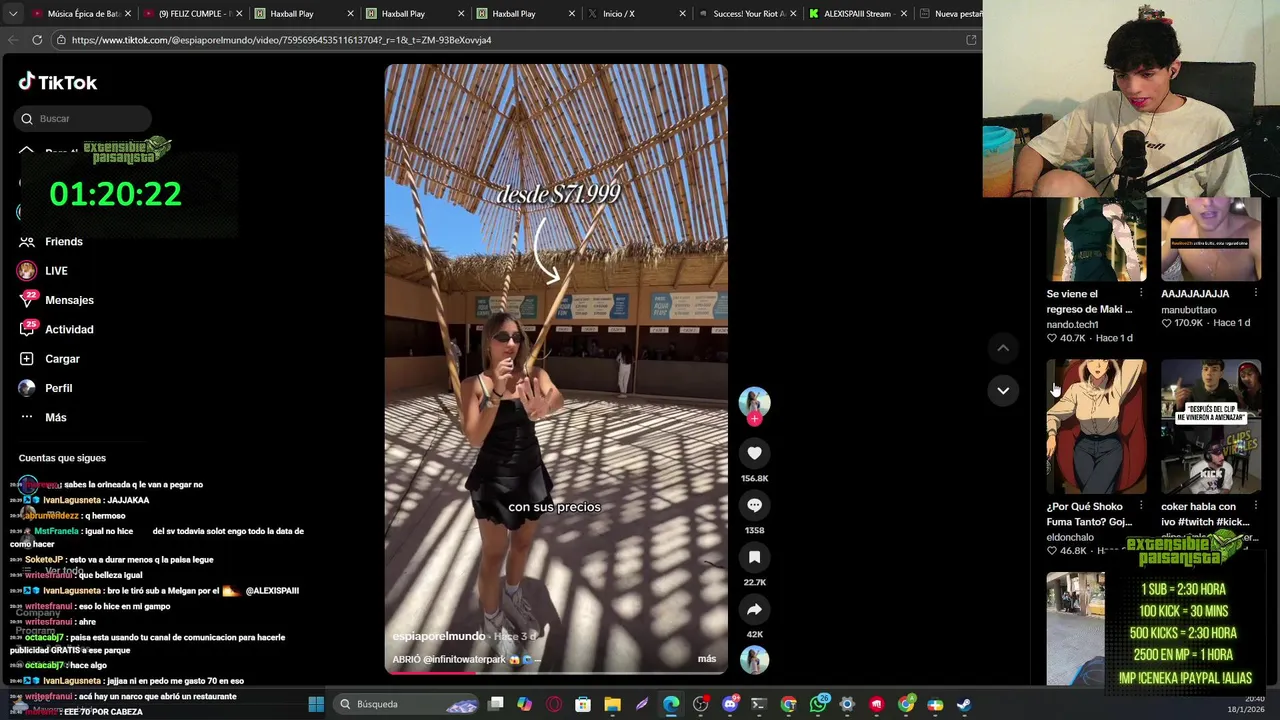Switch to the Inicio / X tab
This screenshot has height=720, width=1280.
(x=636, y=14)
